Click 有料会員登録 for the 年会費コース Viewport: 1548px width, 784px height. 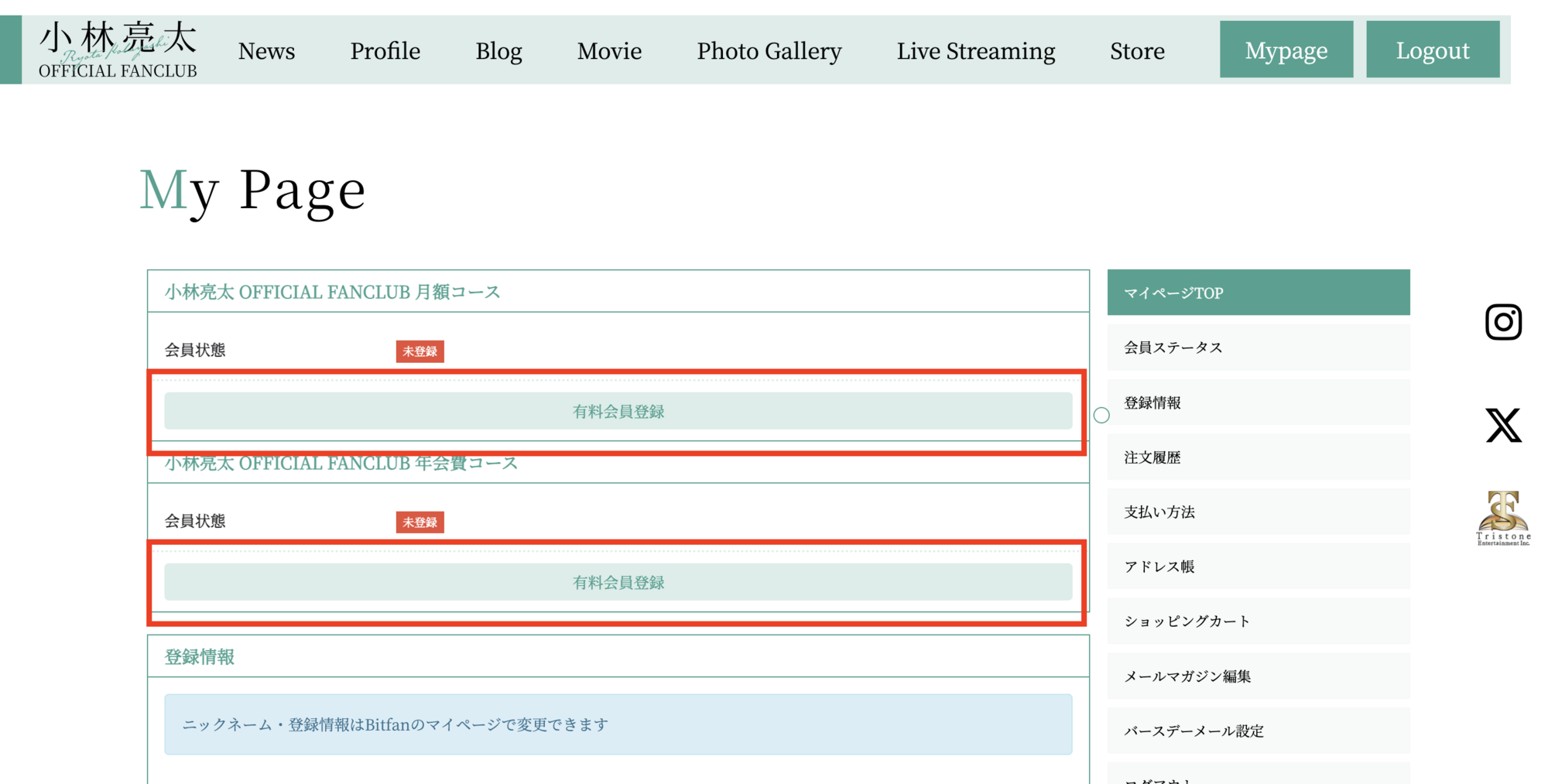point(618,582)
